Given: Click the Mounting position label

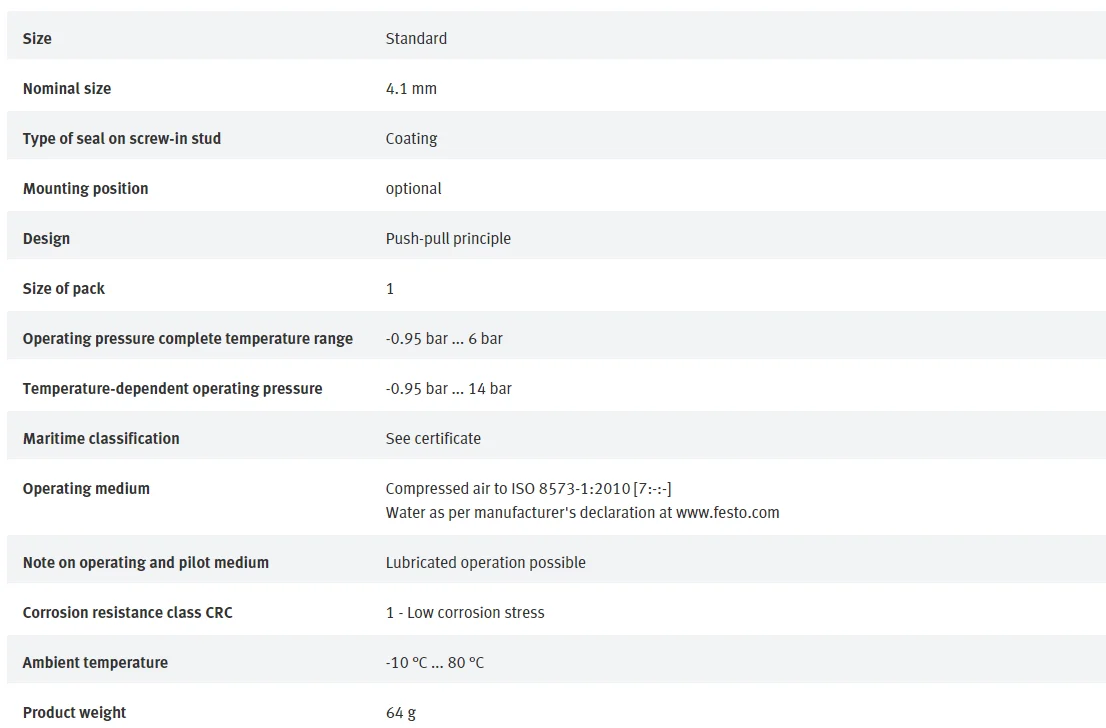Looking at the screenshot, I should tap(85, 189).
